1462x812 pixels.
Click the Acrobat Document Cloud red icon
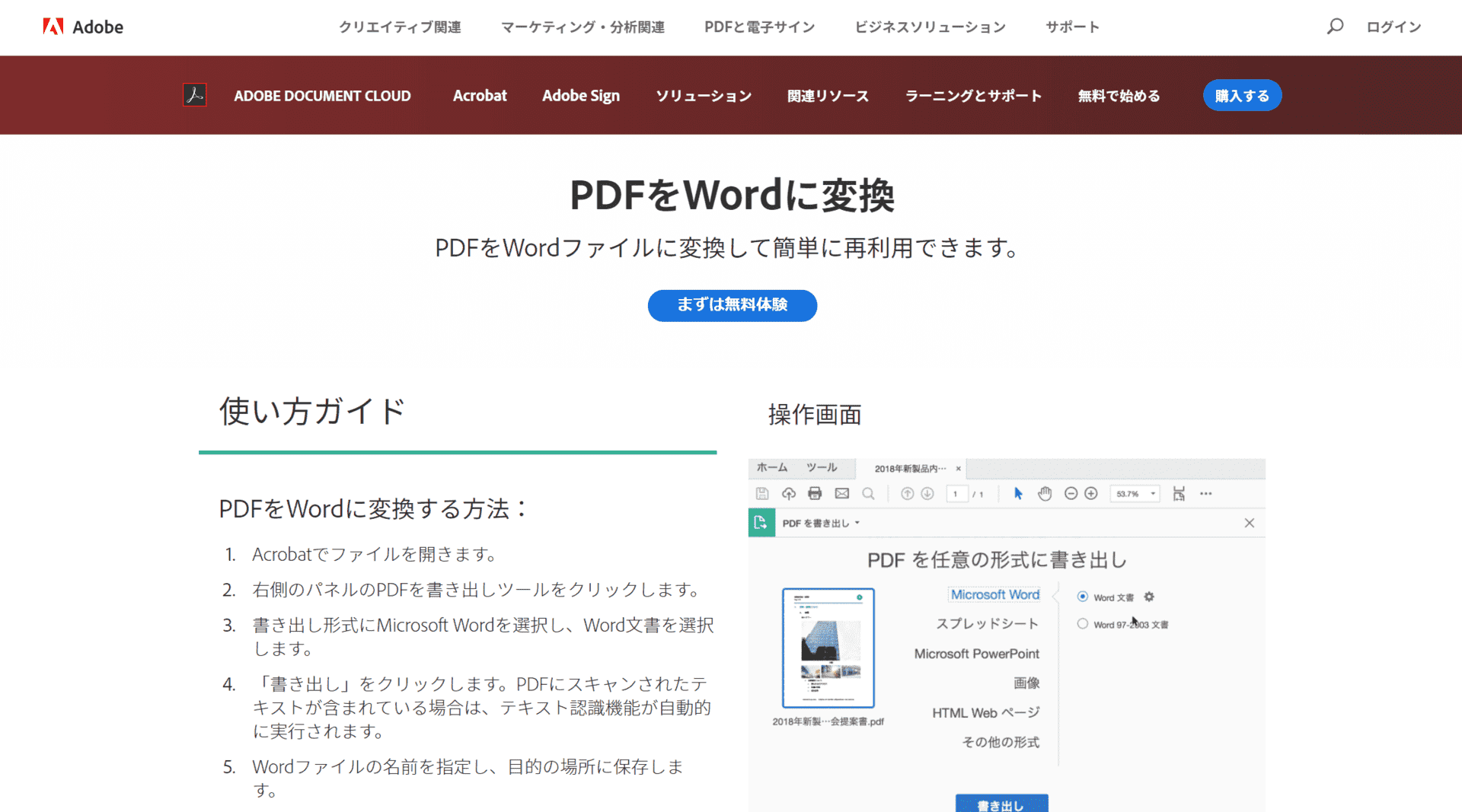[x=195, y=95]
